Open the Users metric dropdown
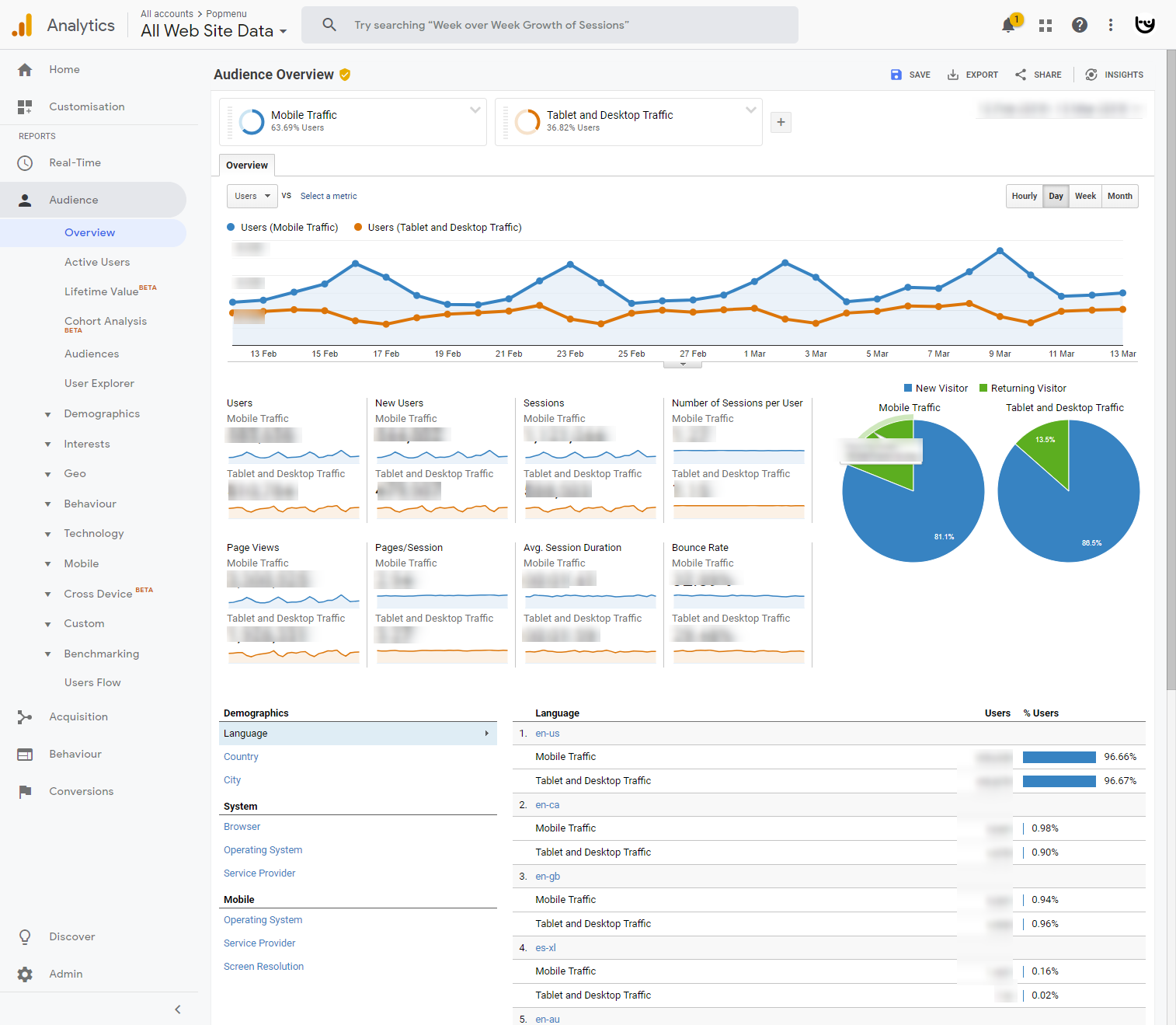Image resolution: width=1176 pixels, height=1025 pixels. coord(252,196)
